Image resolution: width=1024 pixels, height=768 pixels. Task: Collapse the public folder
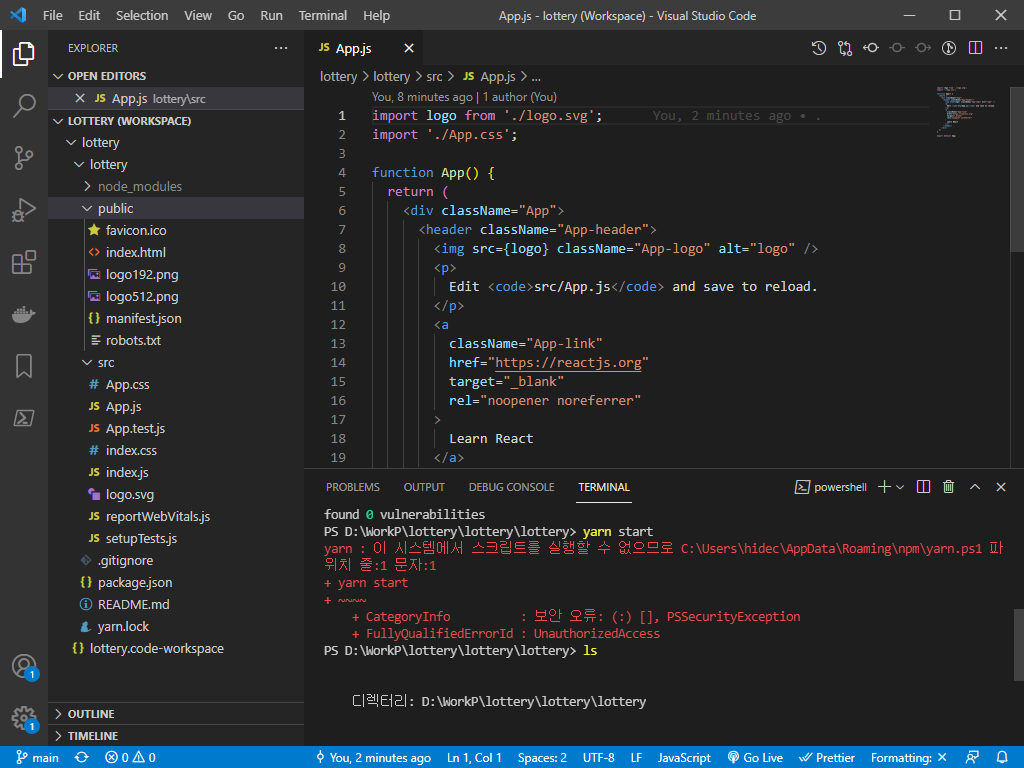tap(87, 208)
